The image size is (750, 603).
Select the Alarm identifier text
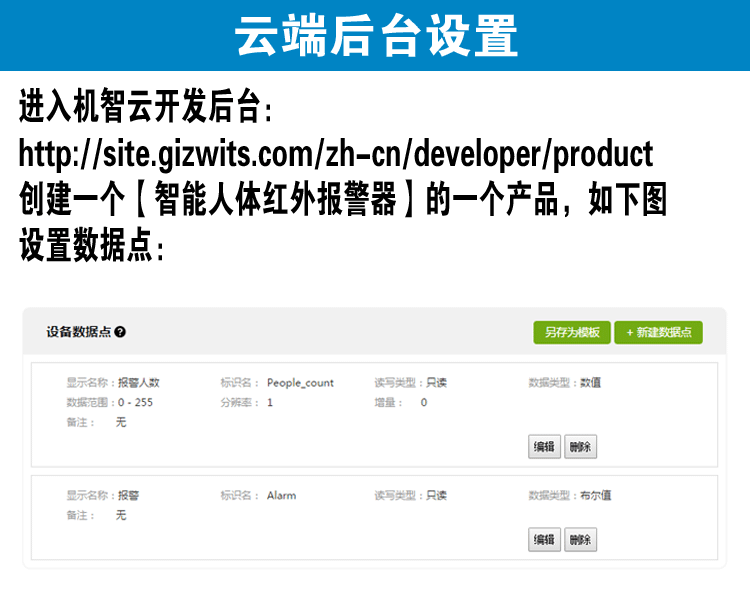pos(281,495)
